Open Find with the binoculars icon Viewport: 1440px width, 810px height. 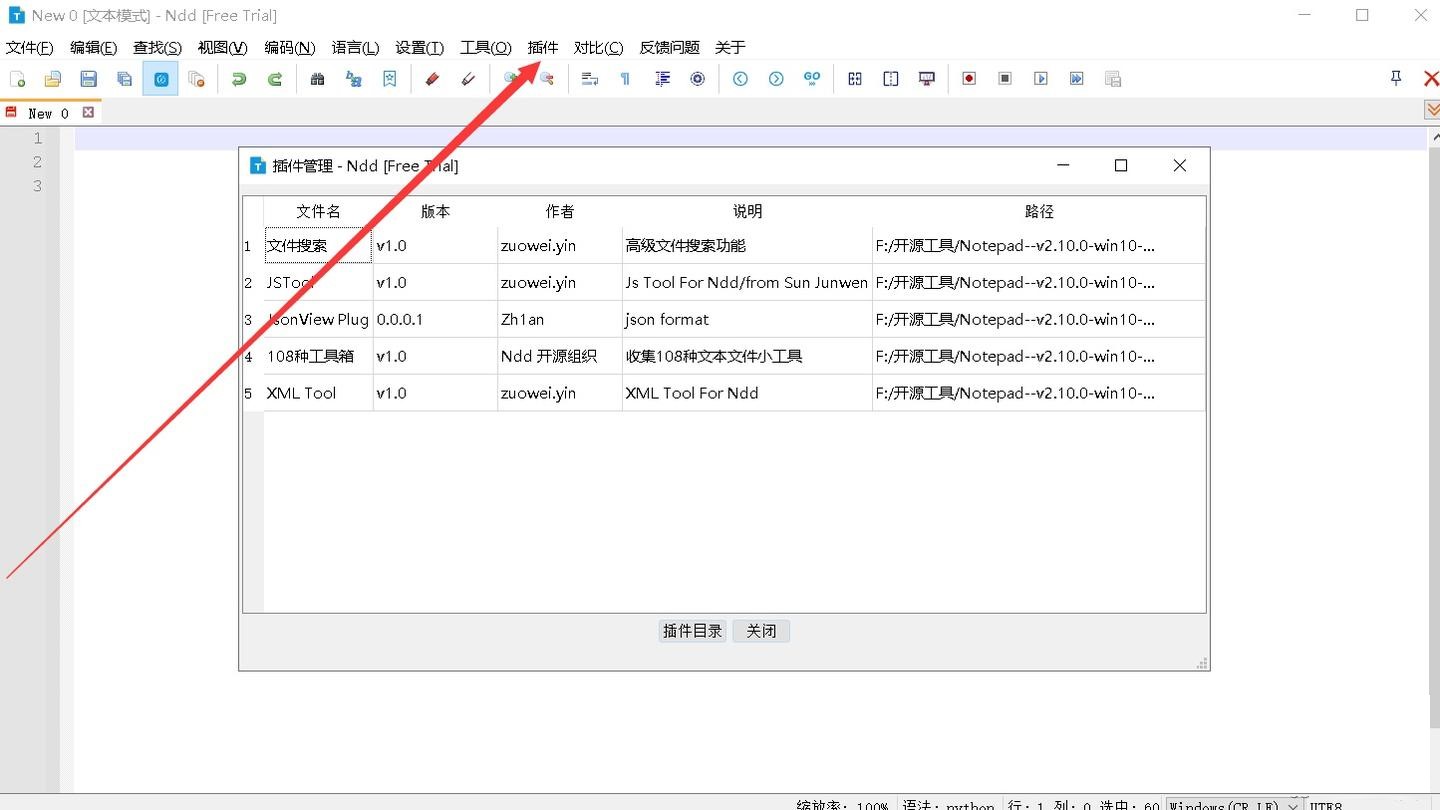[318, 79]
